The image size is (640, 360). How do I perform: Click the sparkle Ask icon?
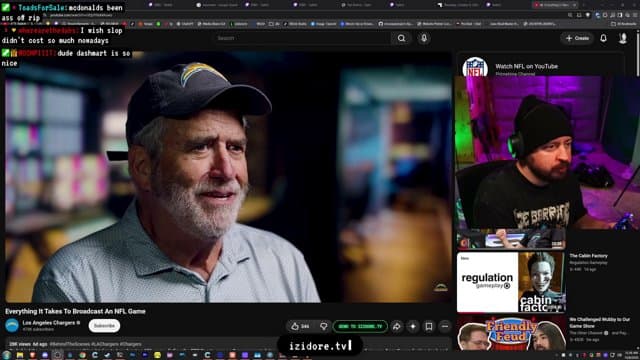point(413,327)
